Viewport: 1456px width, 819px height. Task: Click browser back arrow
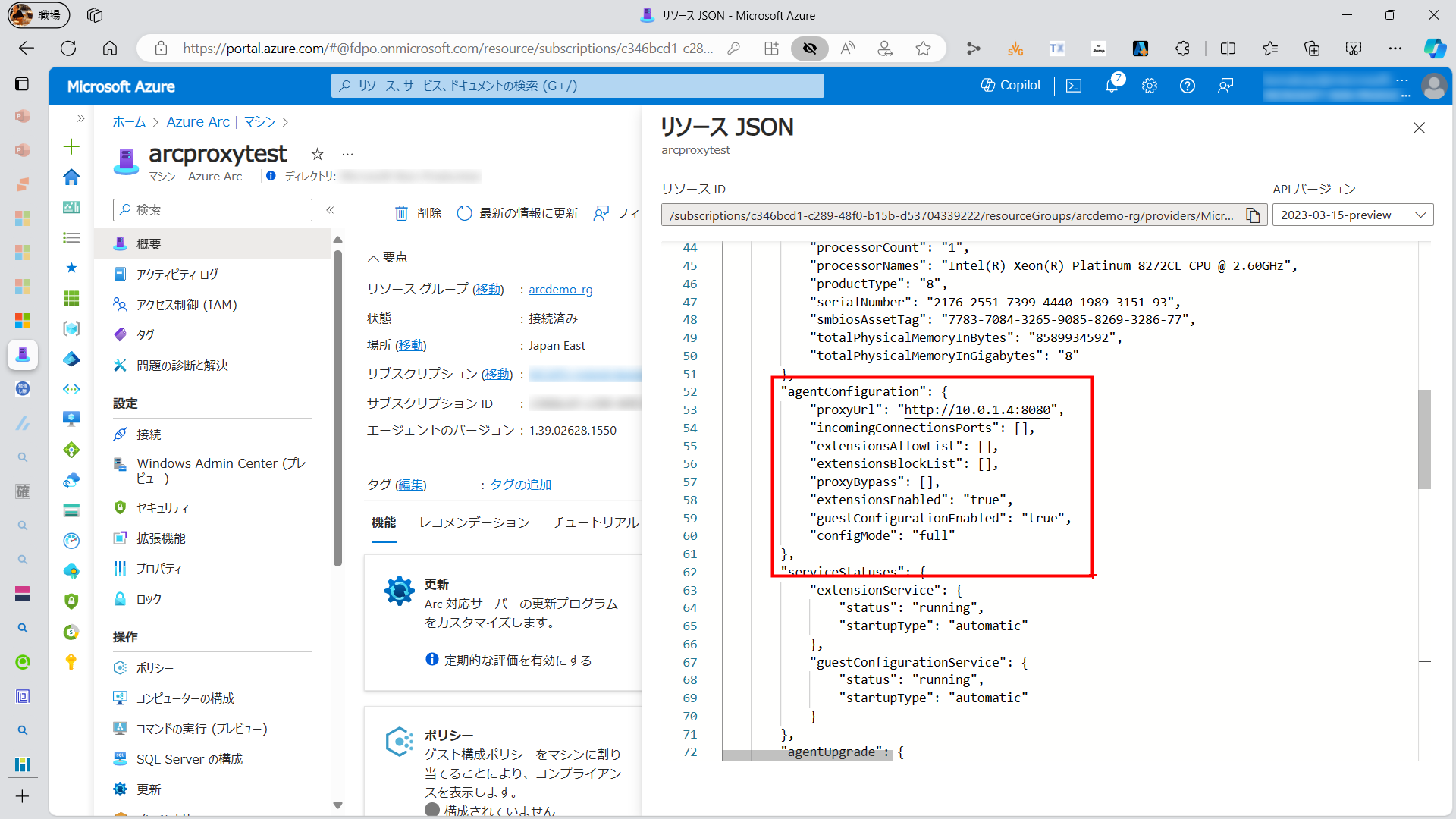[x=27, y=49]
